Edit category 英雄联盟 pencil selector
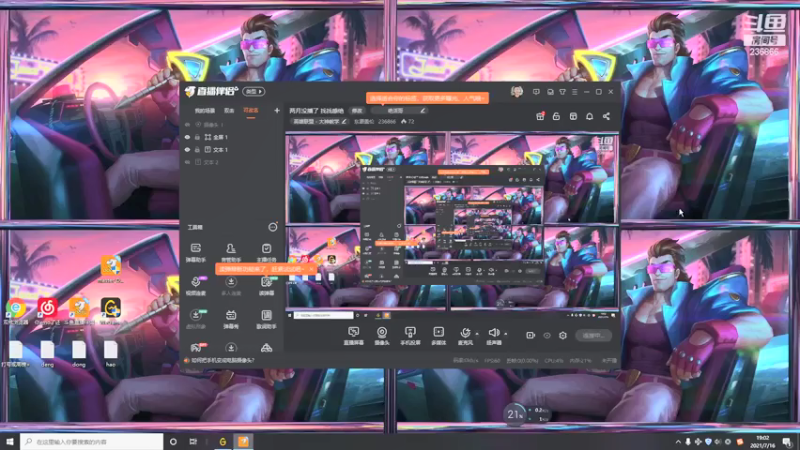Image resolution: width=800 pixels, height=450 pixels. click(x=319, y=122)
